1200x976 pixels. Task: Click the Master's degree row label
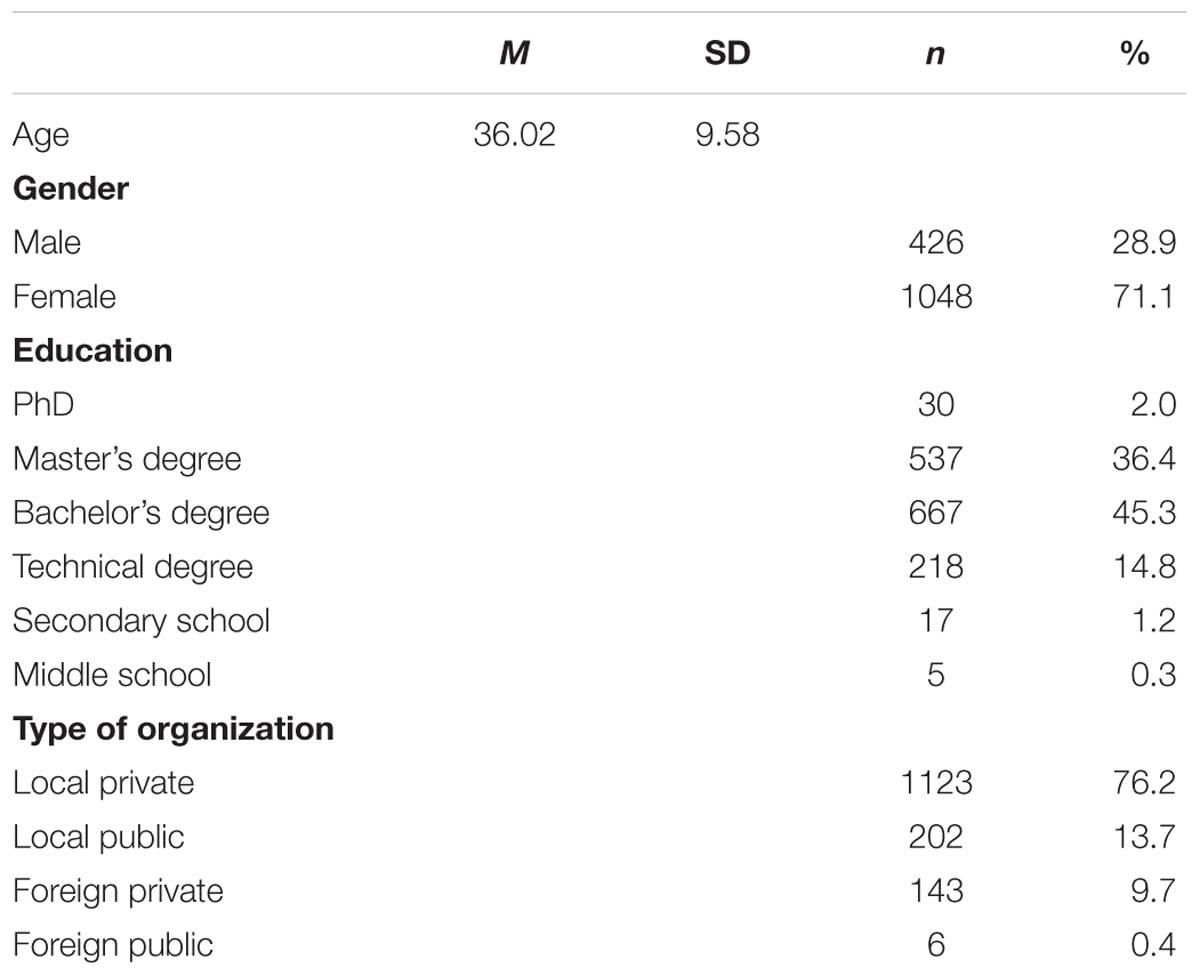click(127, 459)
